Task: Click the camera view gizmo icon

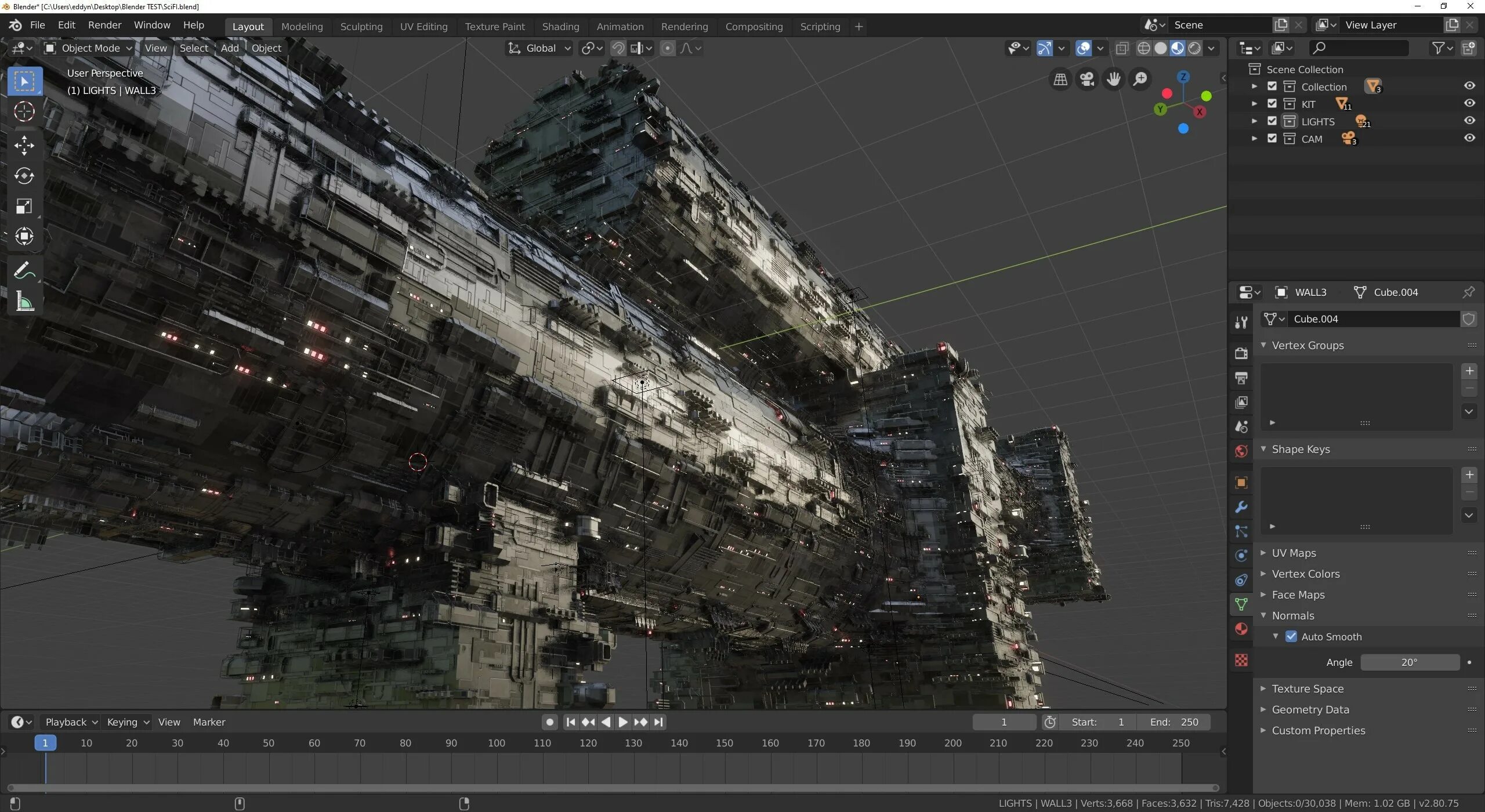Action: tap(1087, 79)
